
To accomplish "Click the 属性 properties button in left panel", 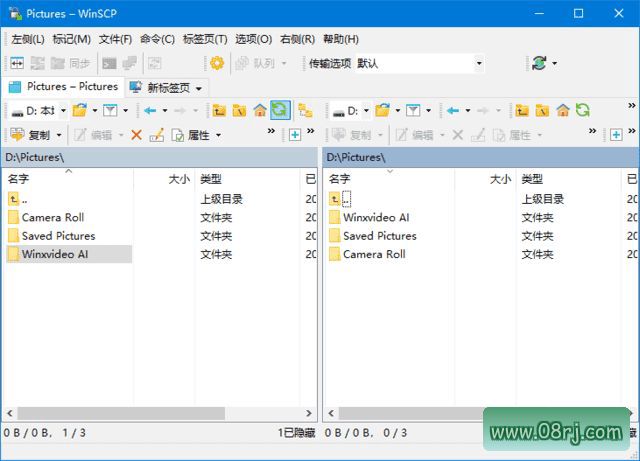I will (x=191, y=135).
